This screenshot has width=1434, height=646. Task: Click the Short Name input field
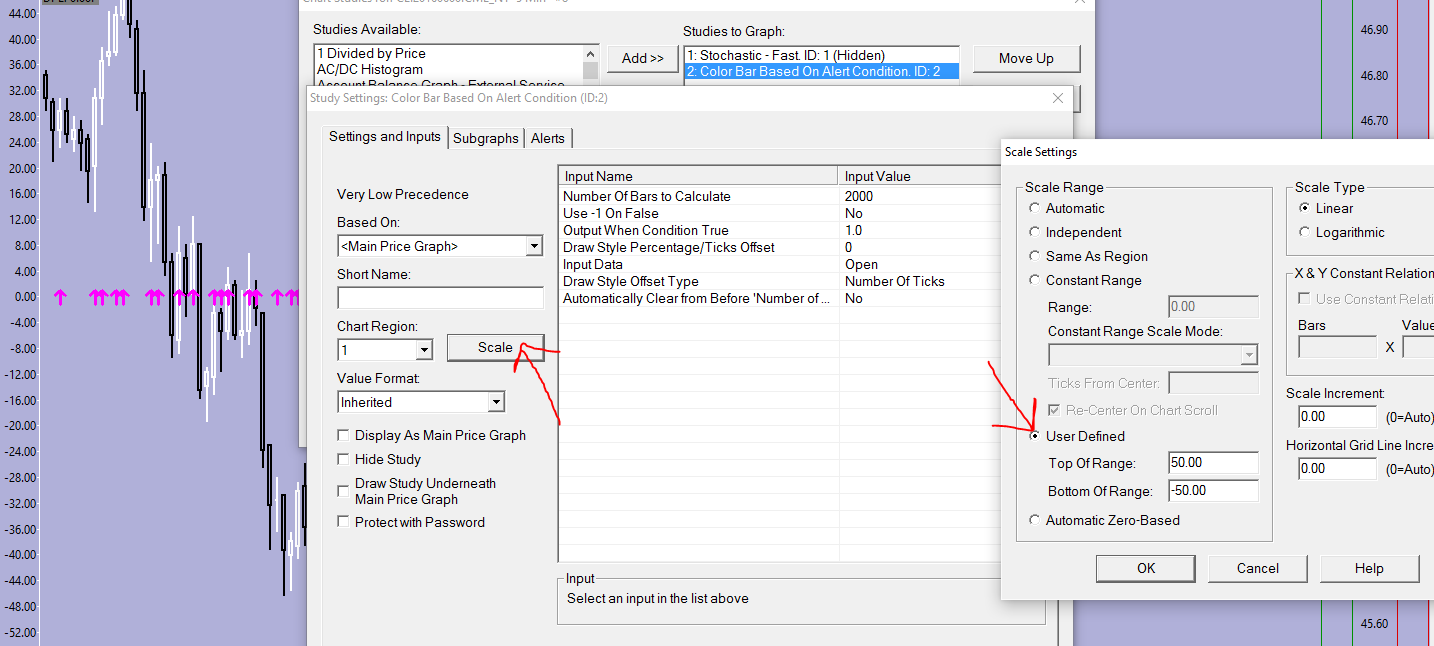pyautogui.click(x=441, y=298)
